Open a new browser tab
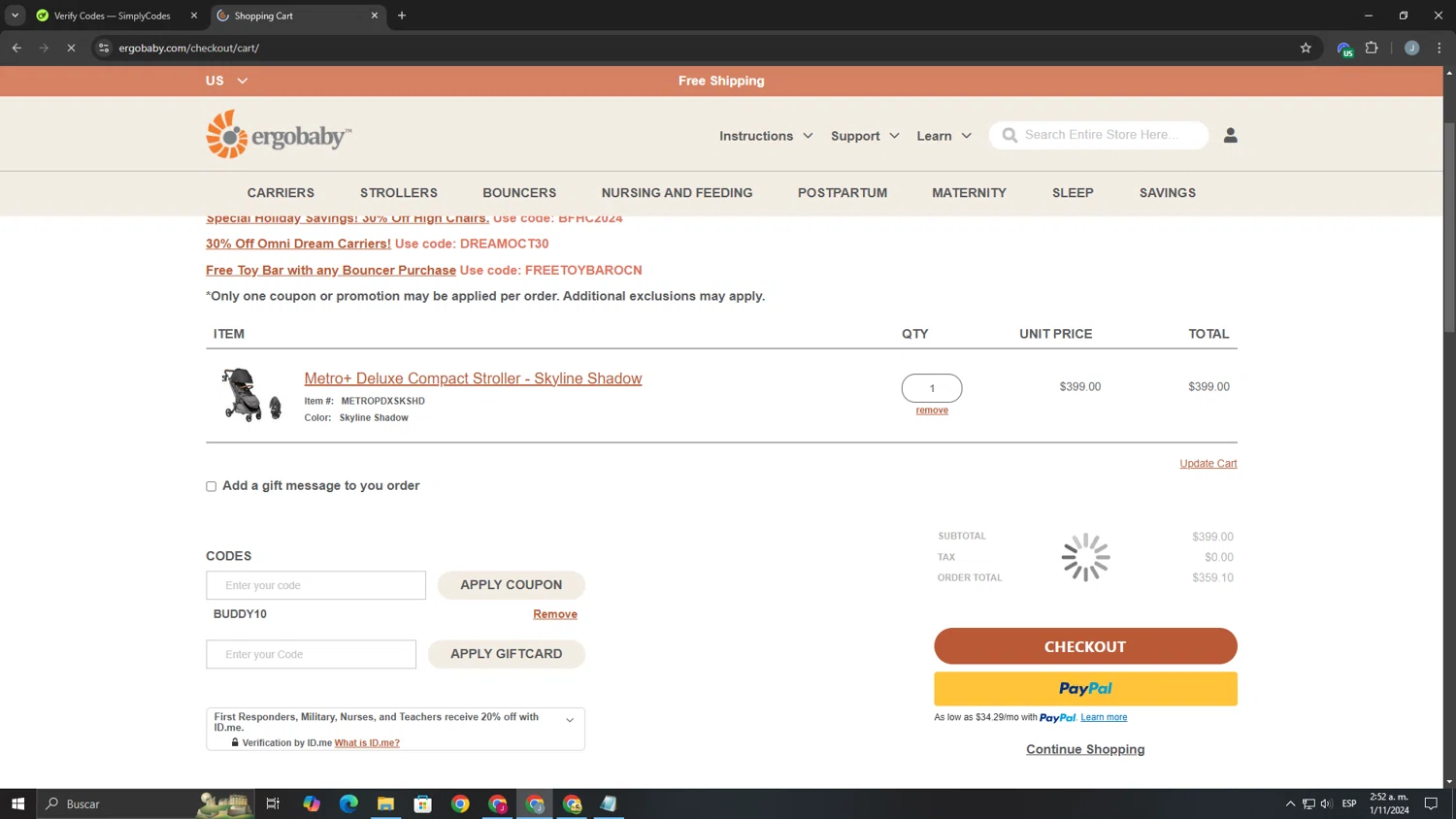This screenshot has height=819, width=1456. point(402,16)
